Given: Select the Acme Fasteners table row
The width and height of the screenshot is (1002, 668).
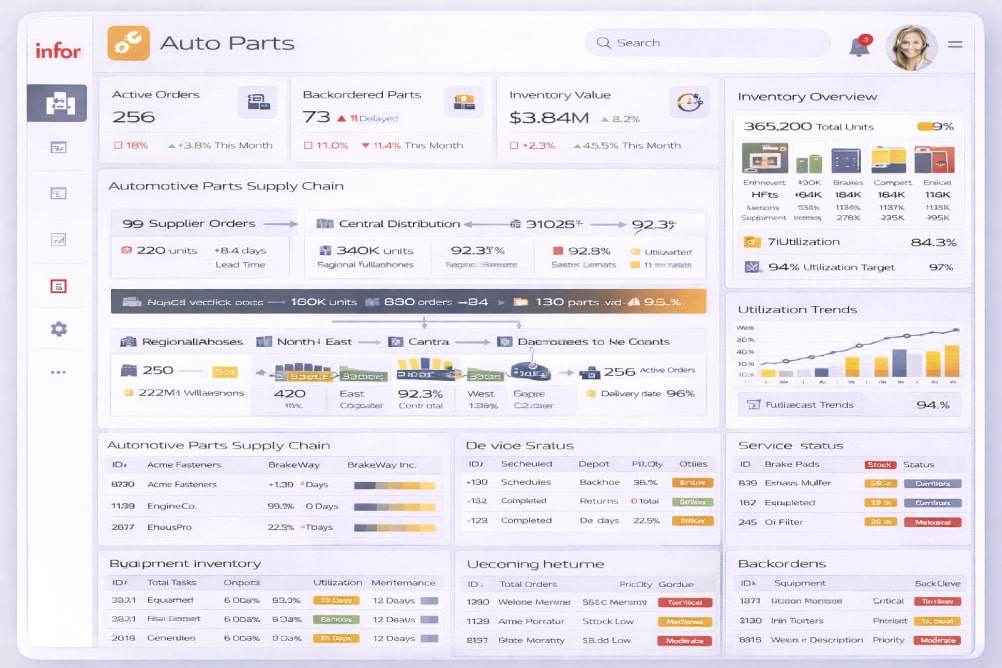Looking at the screenshot, I should (273, 484).
